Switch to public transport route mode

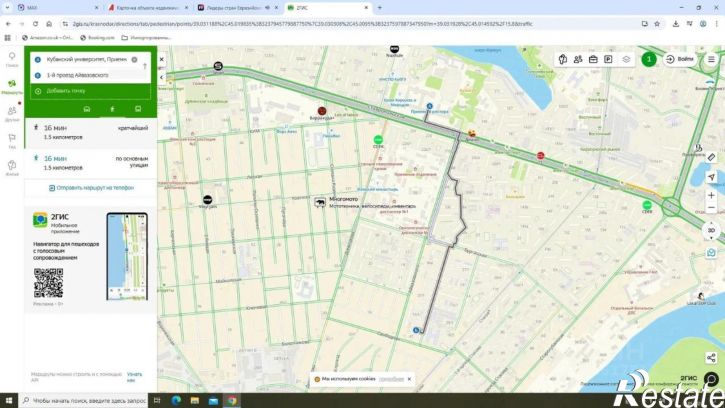(138, 109)
